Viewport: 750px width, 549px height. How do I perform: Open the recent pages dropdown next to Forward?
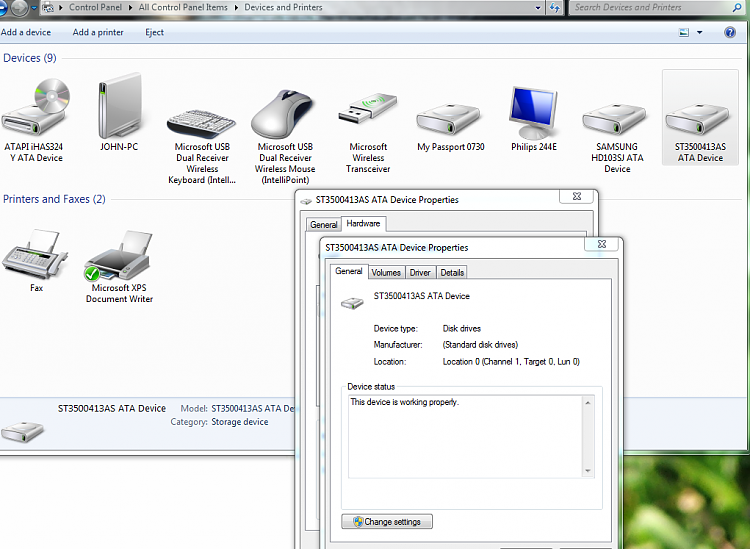[34, 8]
